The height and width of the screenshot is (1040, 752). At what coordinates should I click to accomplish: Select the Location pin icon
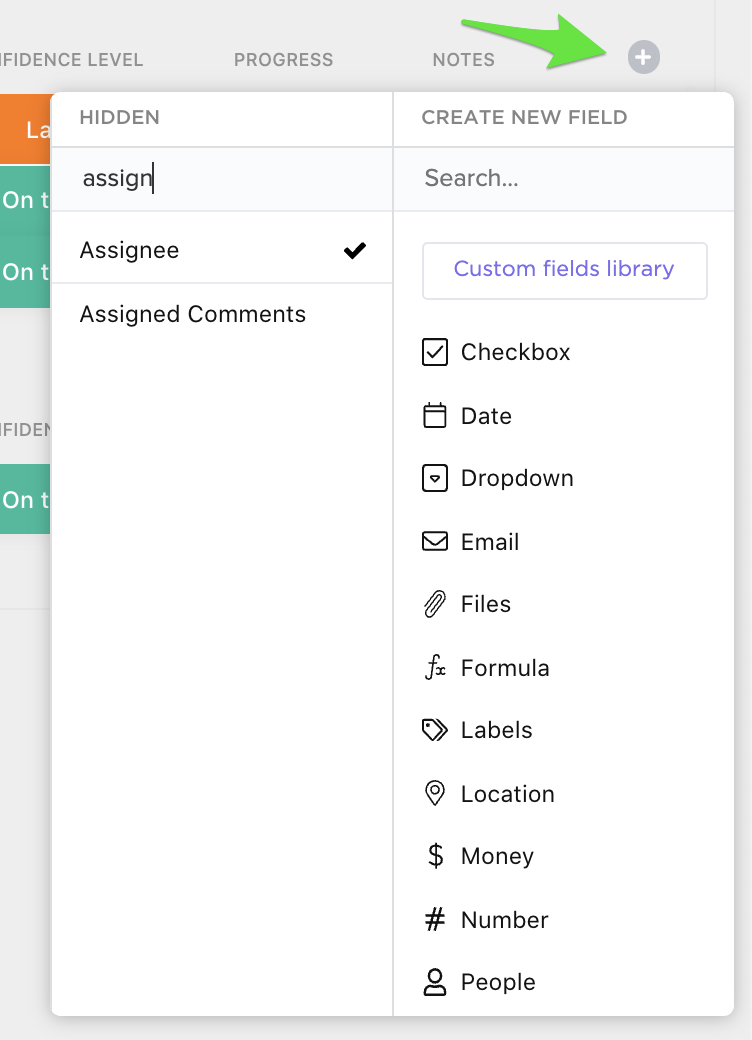coord(435,794)
